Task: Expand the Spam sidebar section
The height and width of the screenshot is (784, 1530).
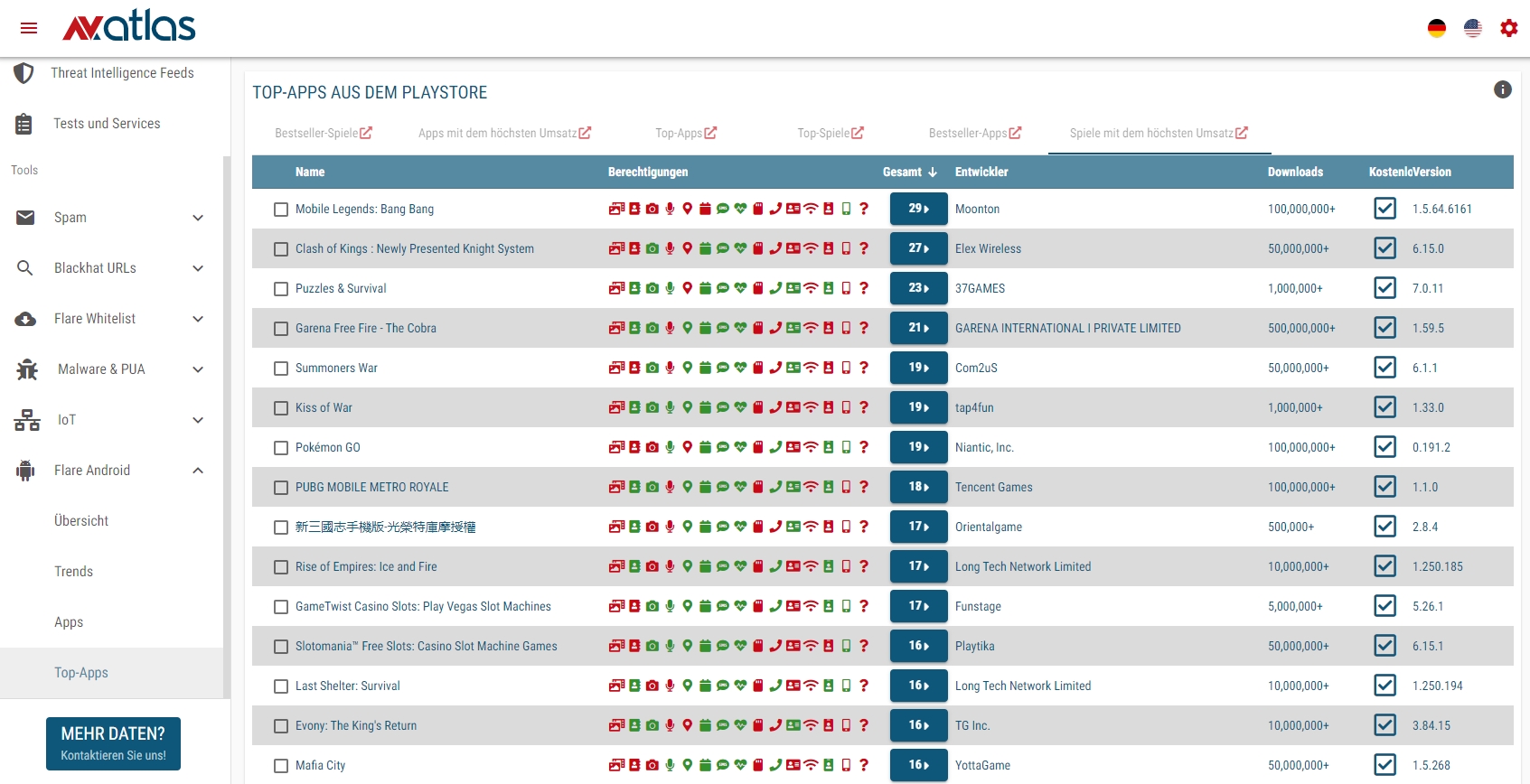Action: [198, 218]
